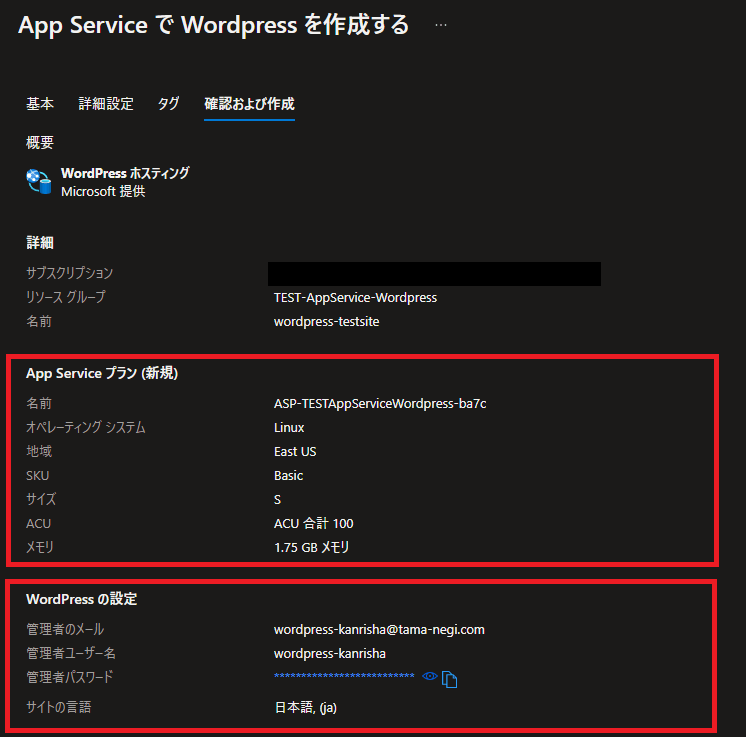Click the SKU value Basic

coord(288,476)
